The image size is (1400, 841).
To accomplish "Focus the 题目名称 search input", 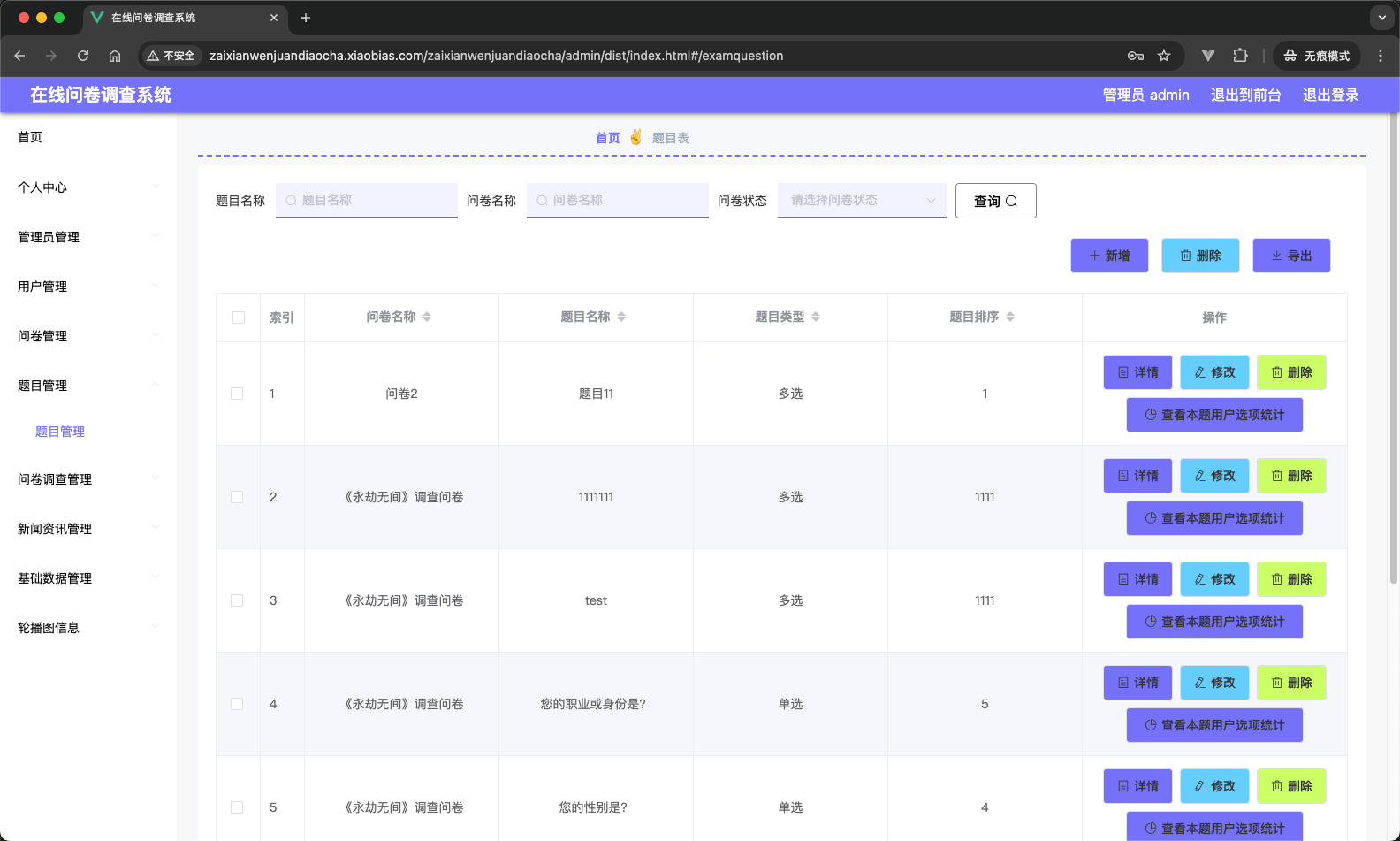I will [x=367, y=201].
